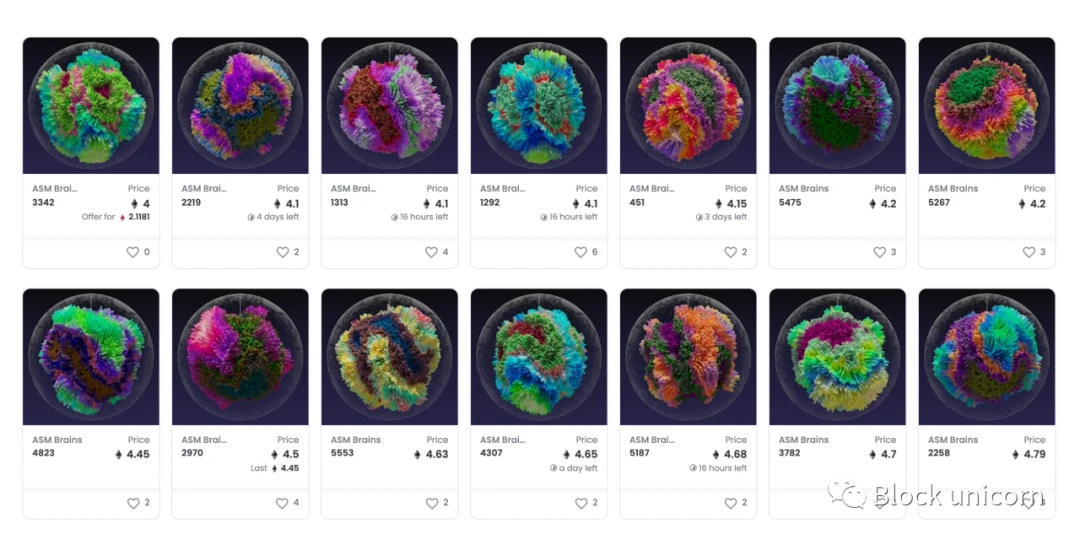This screenshot has height=540, width=1080.
Task: Like ASM Brains 5475 via heart icon
Action: (x=880, y=252)
